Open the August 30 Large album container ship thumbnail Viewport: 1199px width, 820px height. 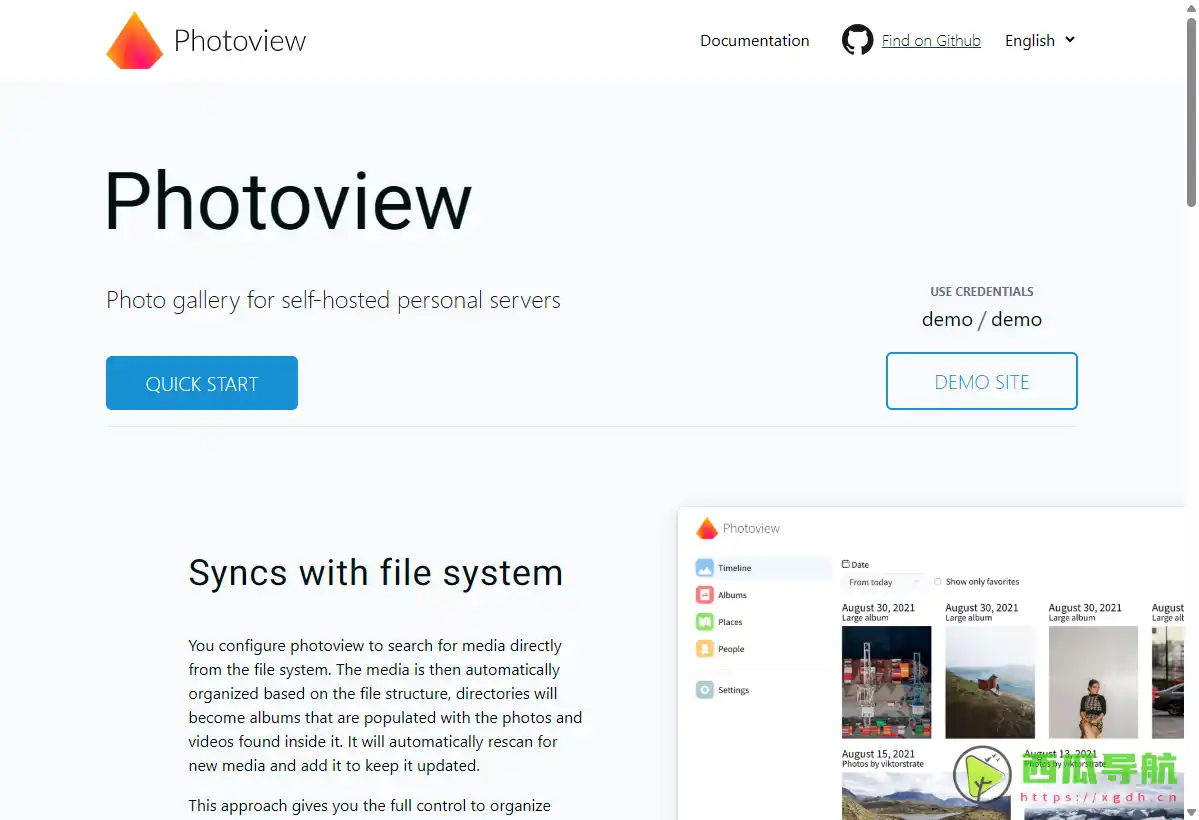pos(886,681)
